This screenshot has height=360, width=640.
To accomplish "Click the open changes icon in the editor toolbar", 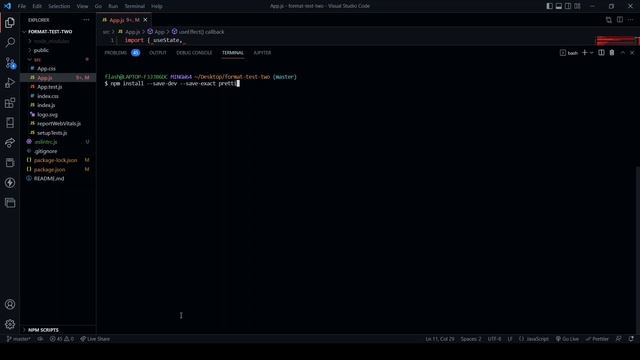I will click(x=609, y=20).
